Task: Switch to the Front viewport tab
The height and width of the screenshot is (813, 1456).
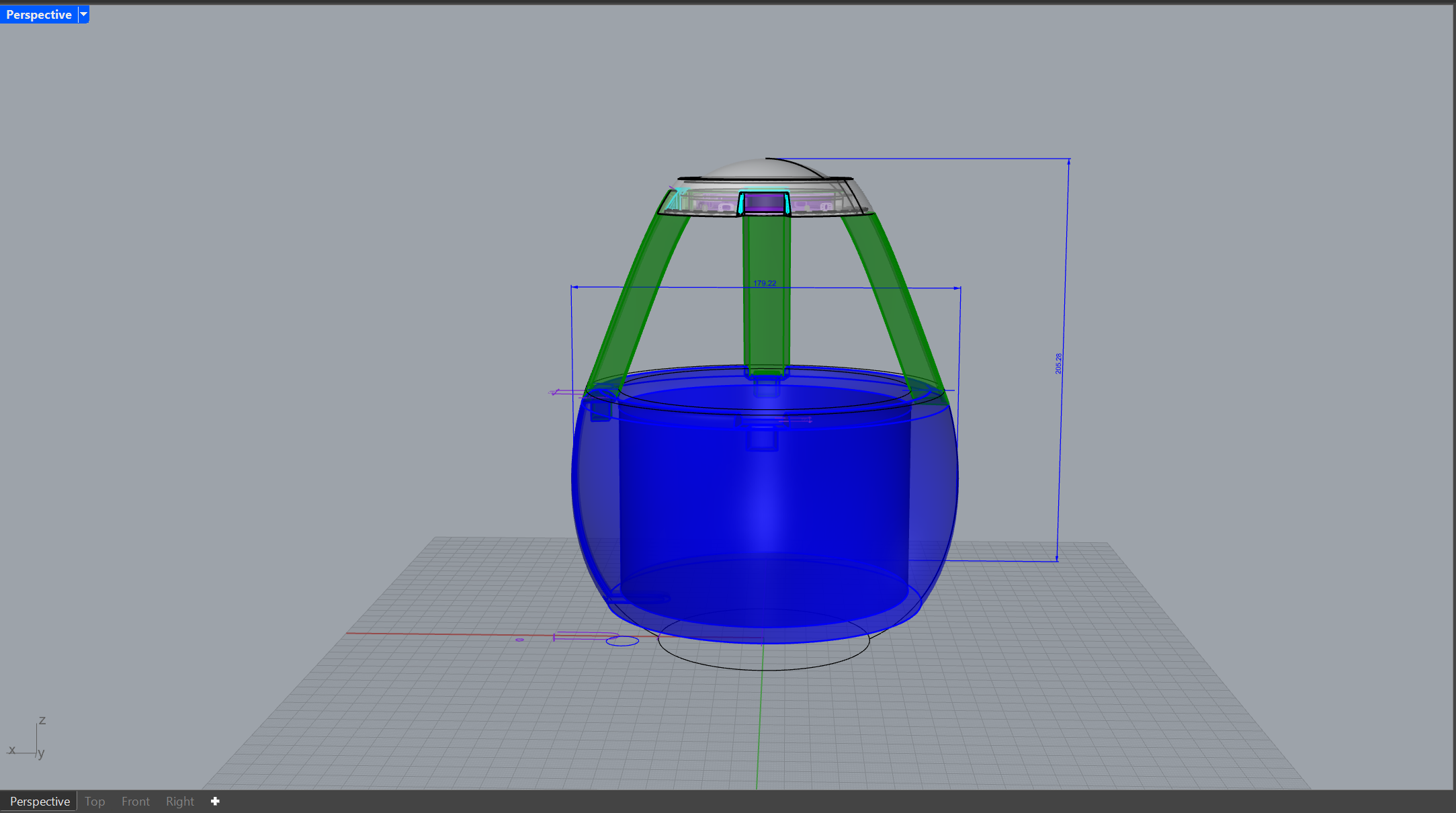Action: tap(136, 801)
